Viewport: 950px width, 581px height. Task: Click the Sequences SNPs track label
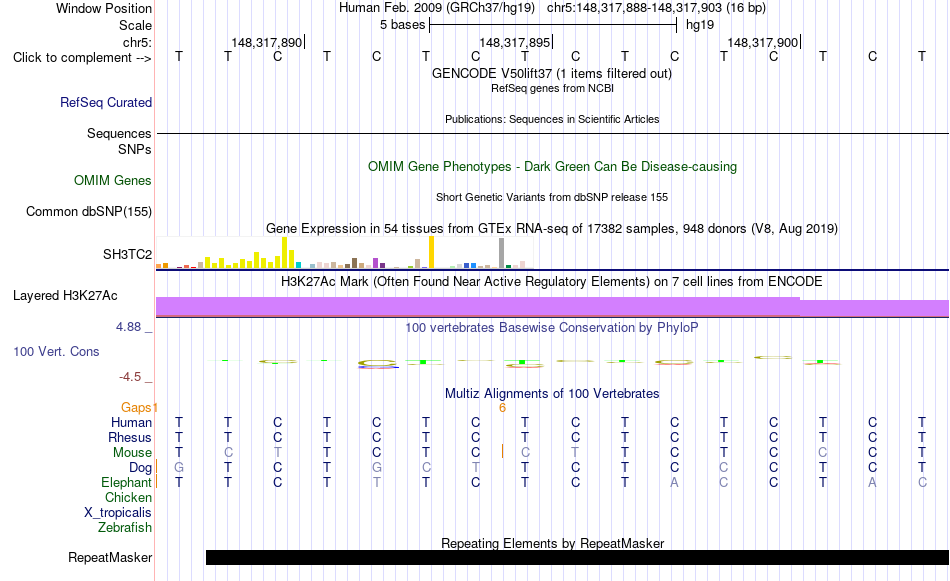(119, 141)
